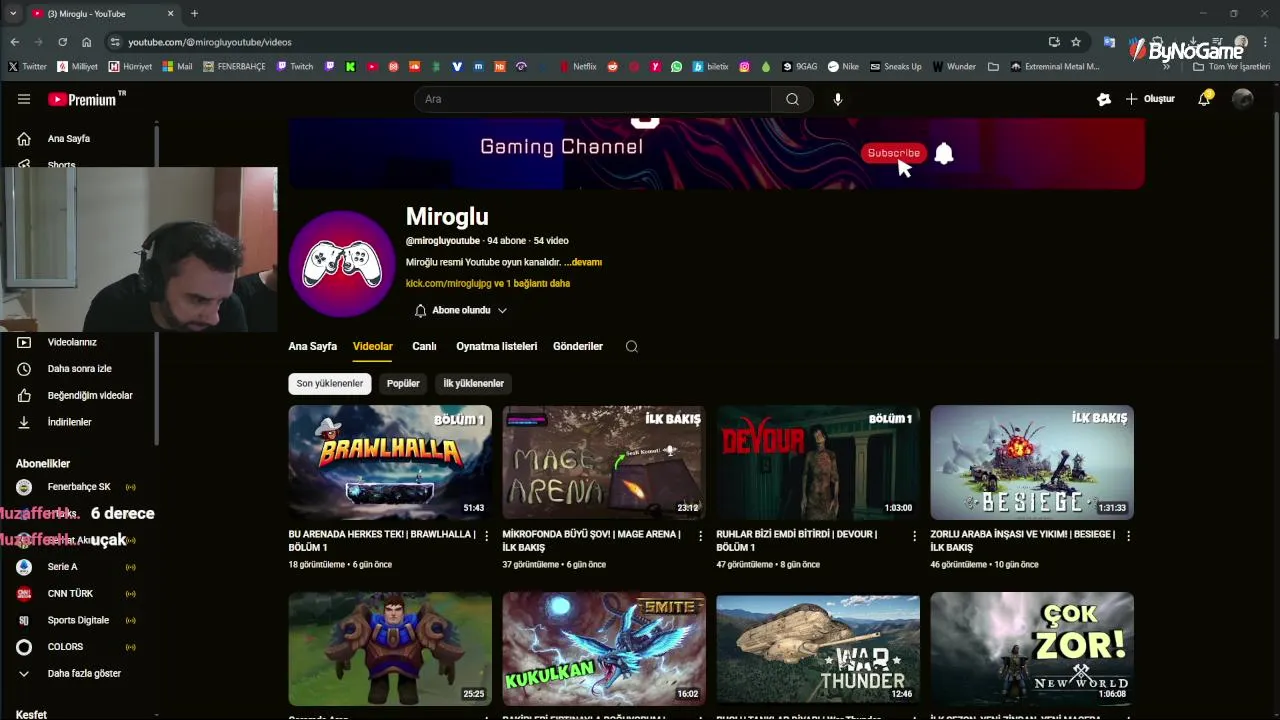Open the notifications bell in YouTube header

(1204, 99)
